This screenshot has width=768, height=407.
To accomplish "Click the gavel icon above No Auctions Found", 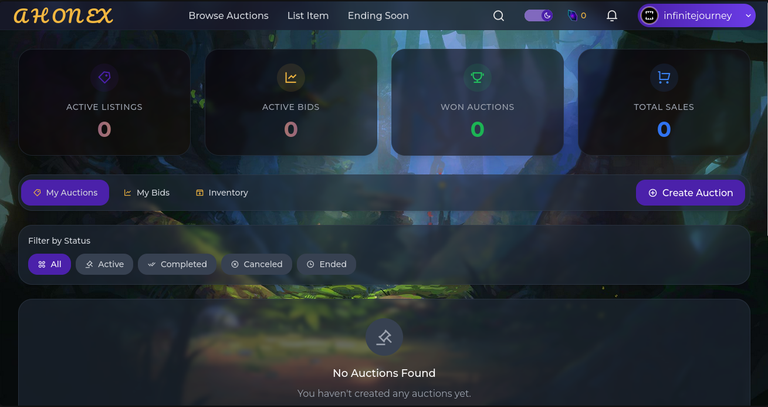I will pyautogui.click(x=384, y=337).
